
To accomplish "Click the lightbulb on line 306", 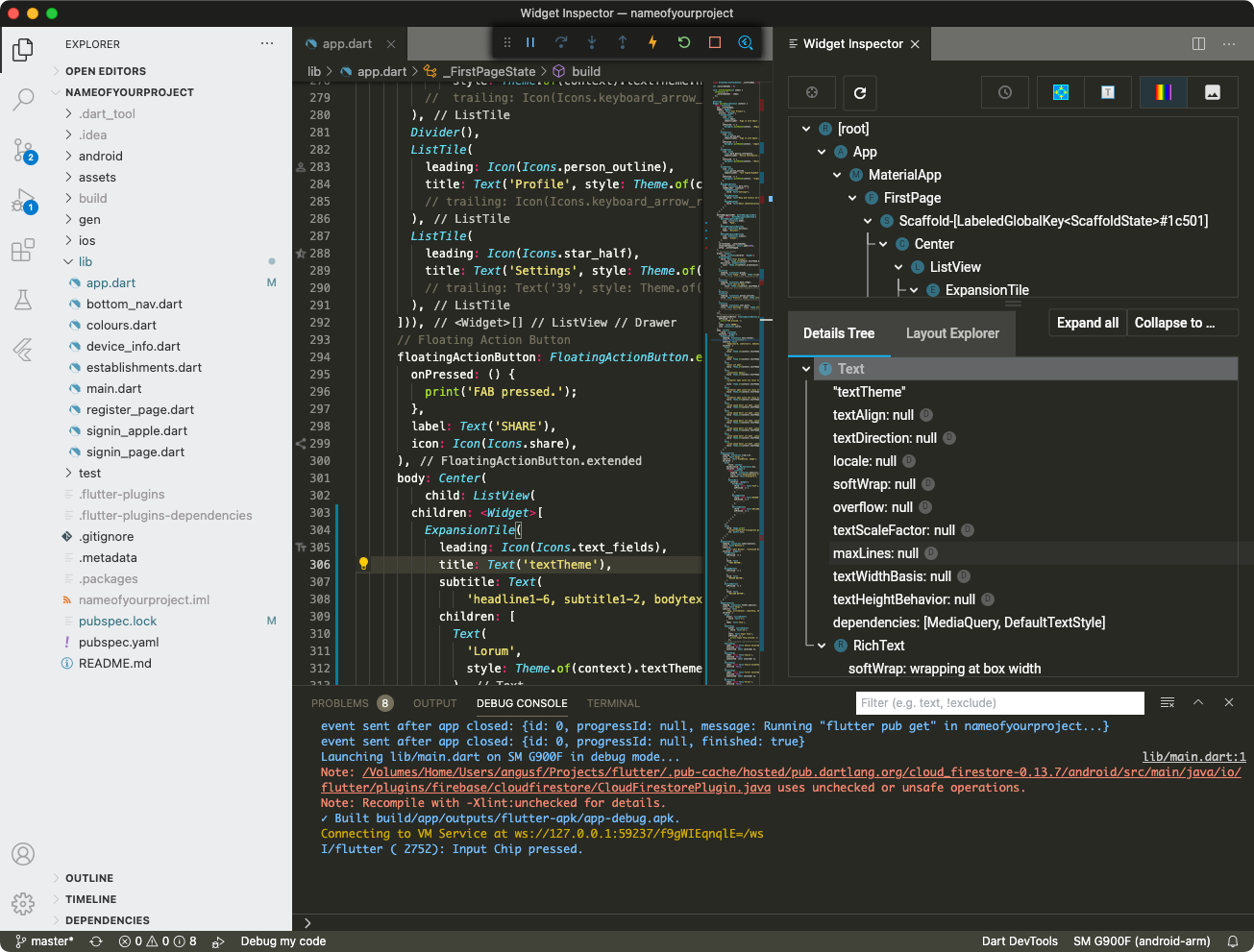I will [363, 564].
